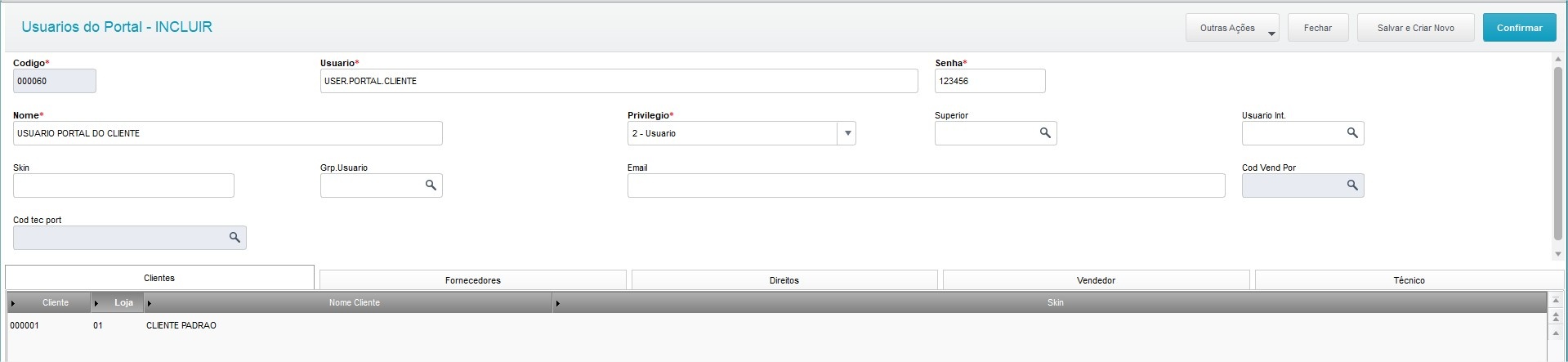
Task: Switch to the Fornecedores tab
Action: pyautogui.click(x=472, y=280)
